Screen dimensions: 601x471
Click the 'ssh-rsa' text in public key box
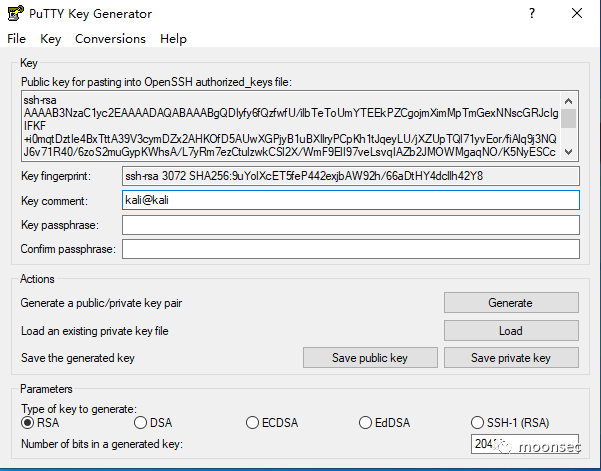(x=40, y=100)
